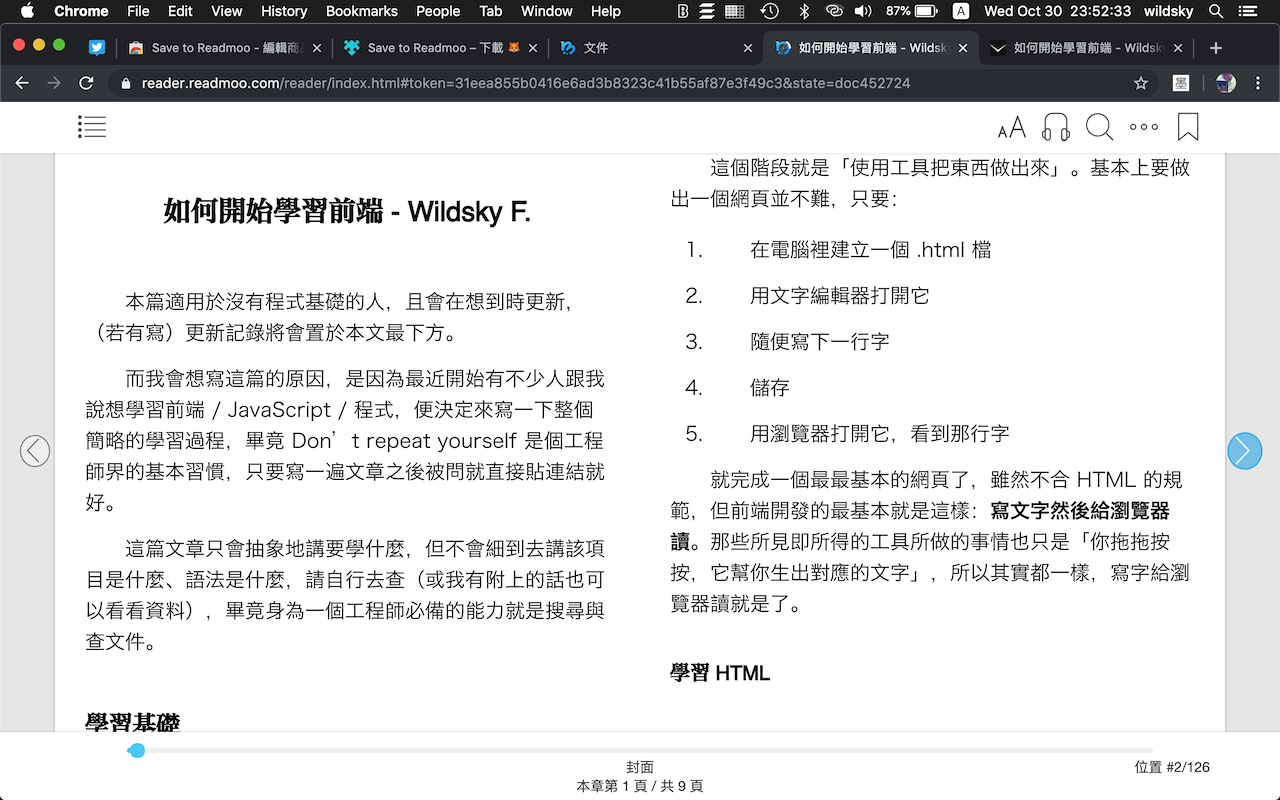Click the battery status icon

click(x=926, y=11)
